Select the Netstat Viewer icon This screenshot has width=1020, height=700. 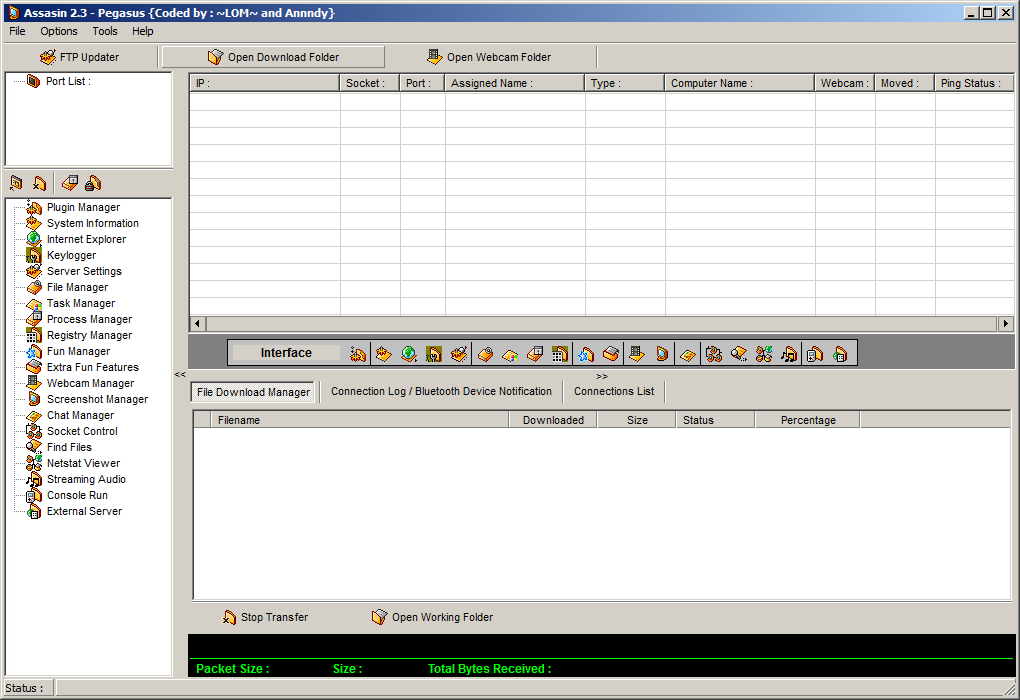click(34, 464)
